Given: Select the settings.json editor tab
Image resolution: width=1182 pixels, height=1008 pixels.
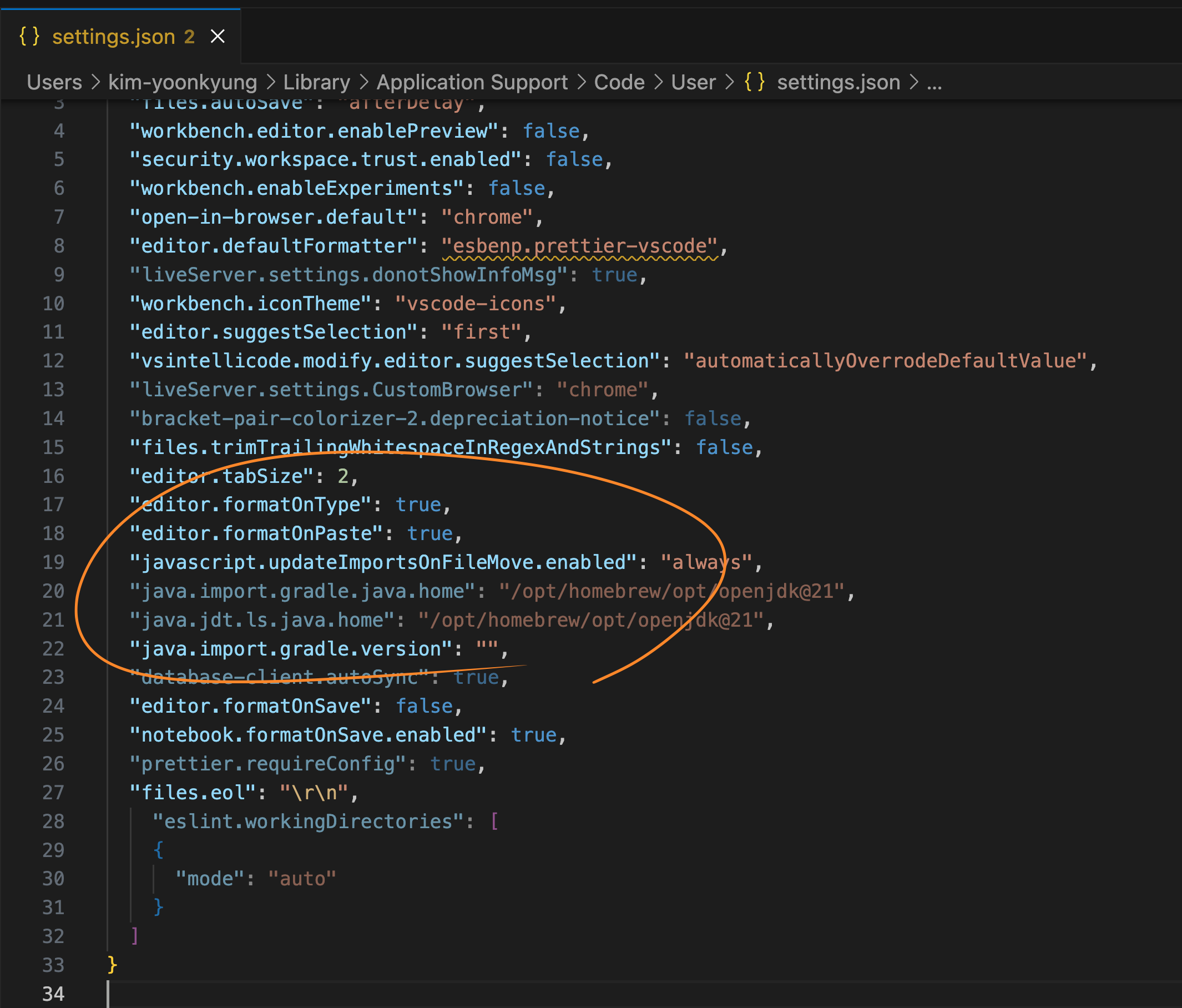Looking at the screenshot, I should tap(120, 37).
